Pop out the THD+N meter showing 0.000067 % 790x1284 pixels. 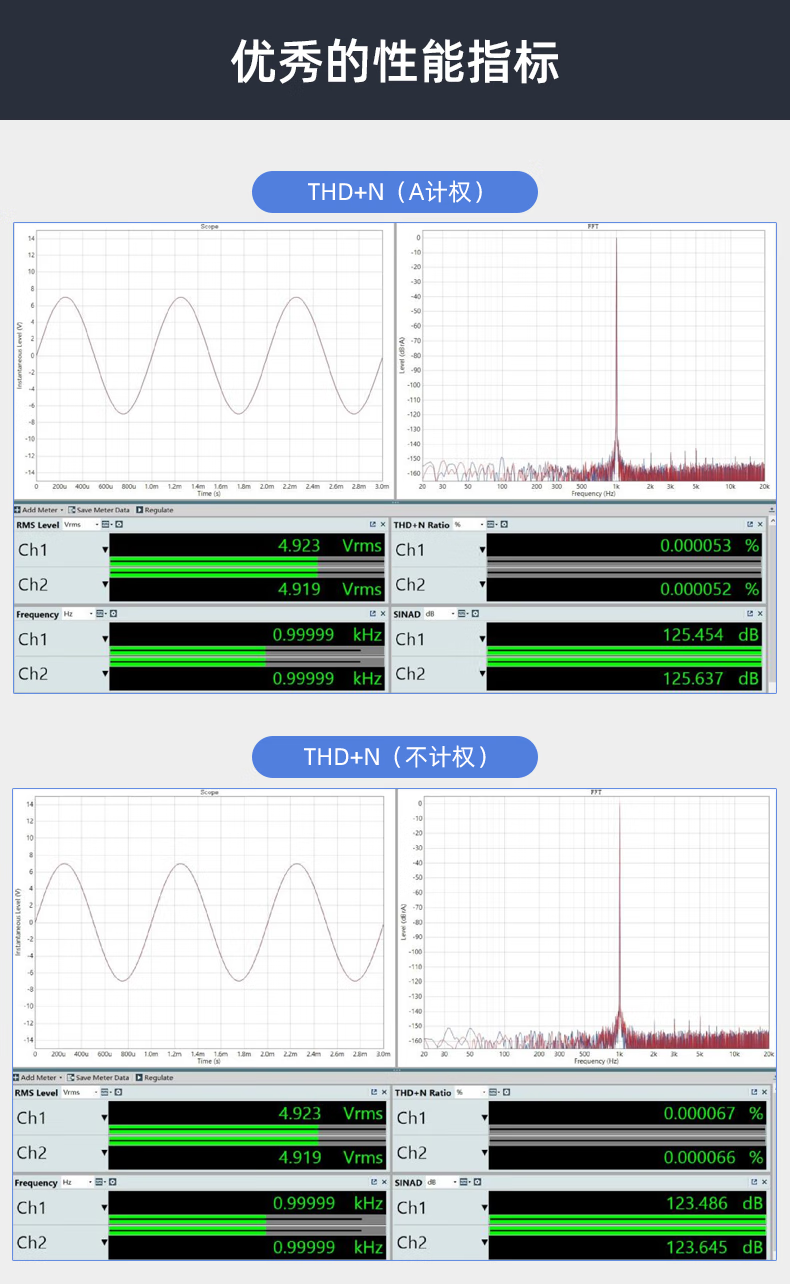point(755,1093)
